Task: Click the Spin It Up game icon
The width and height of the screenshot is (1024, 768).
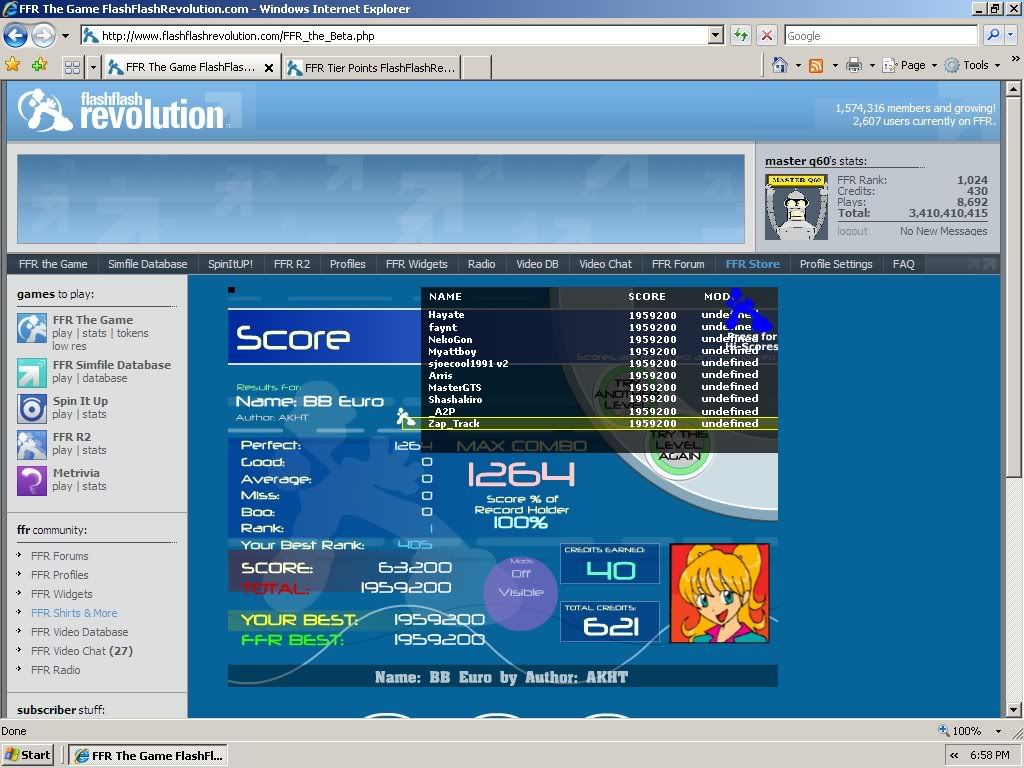Action: 32,408
